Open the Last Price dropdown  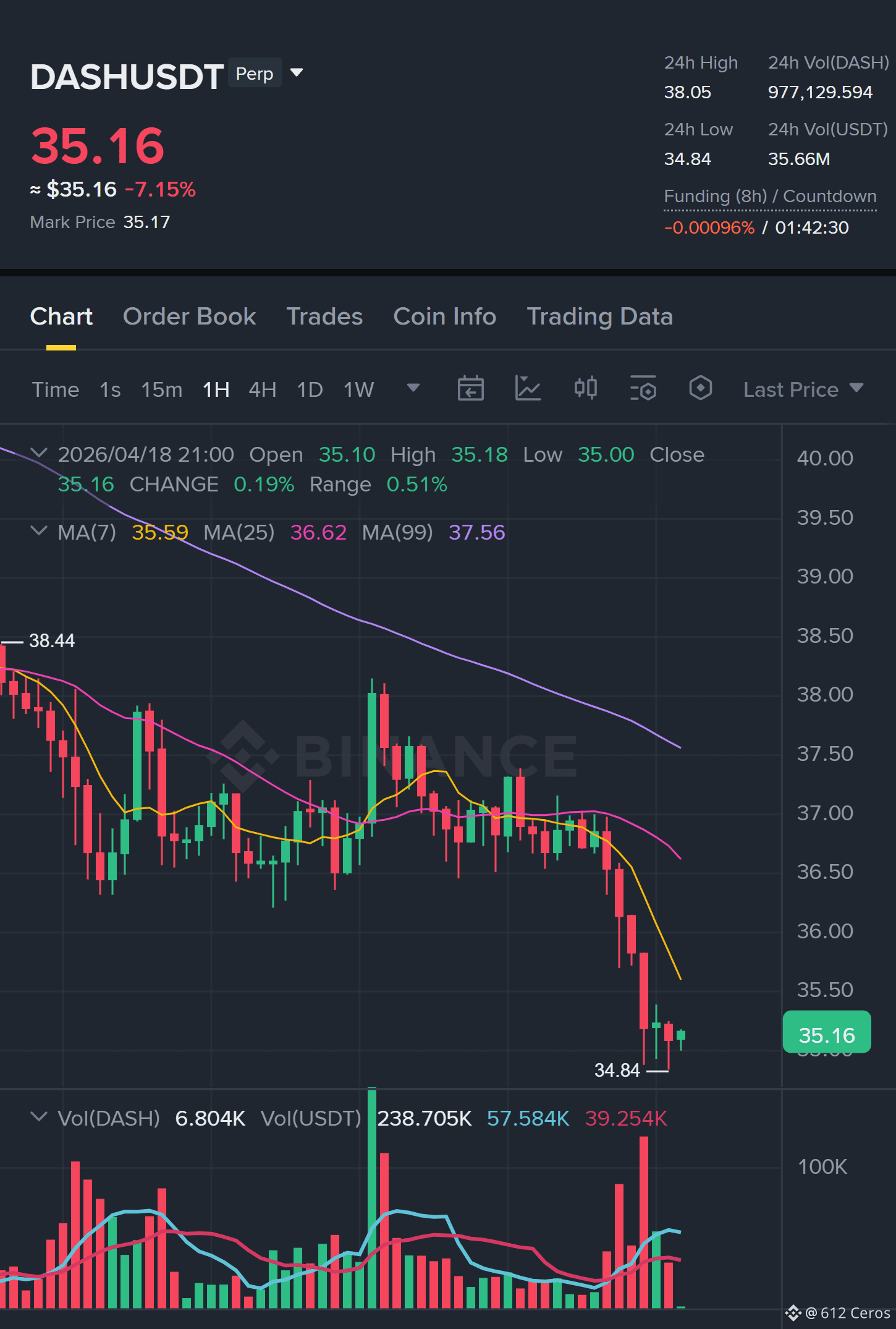pos(803,389)
